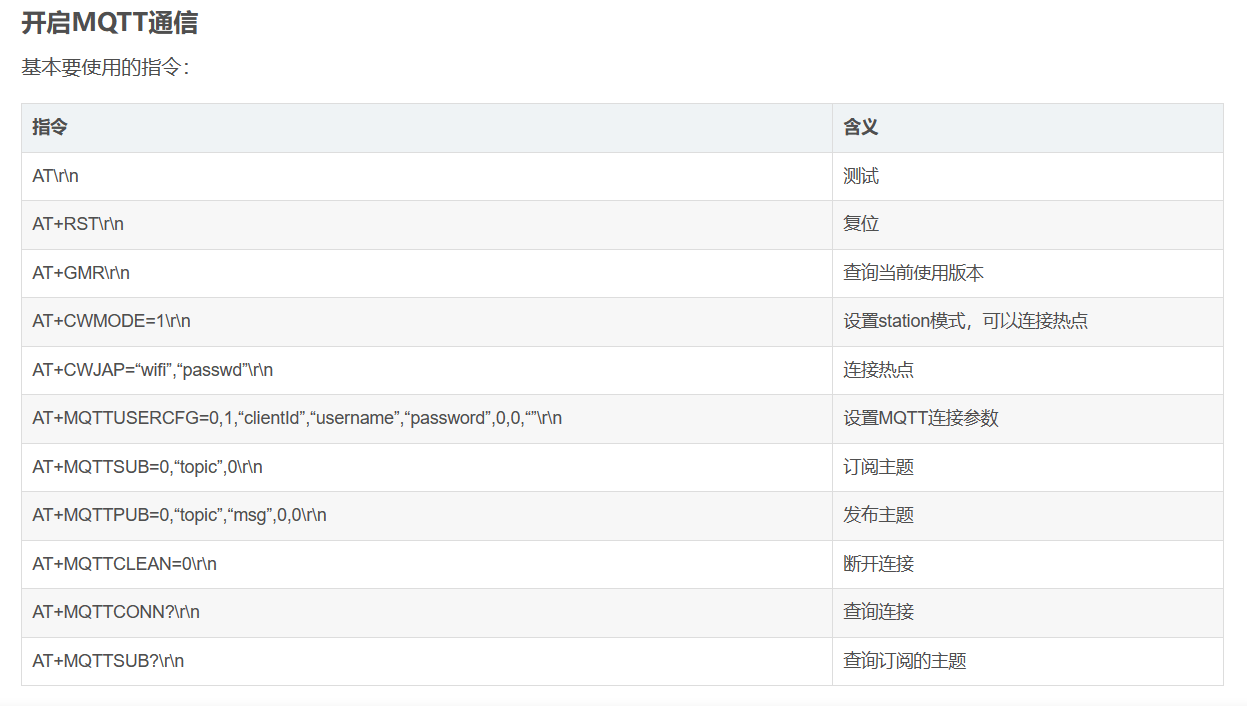Click the 开启MQTT通信 heading
This screenshot has width=1247, height=706.
coord(109,23)
